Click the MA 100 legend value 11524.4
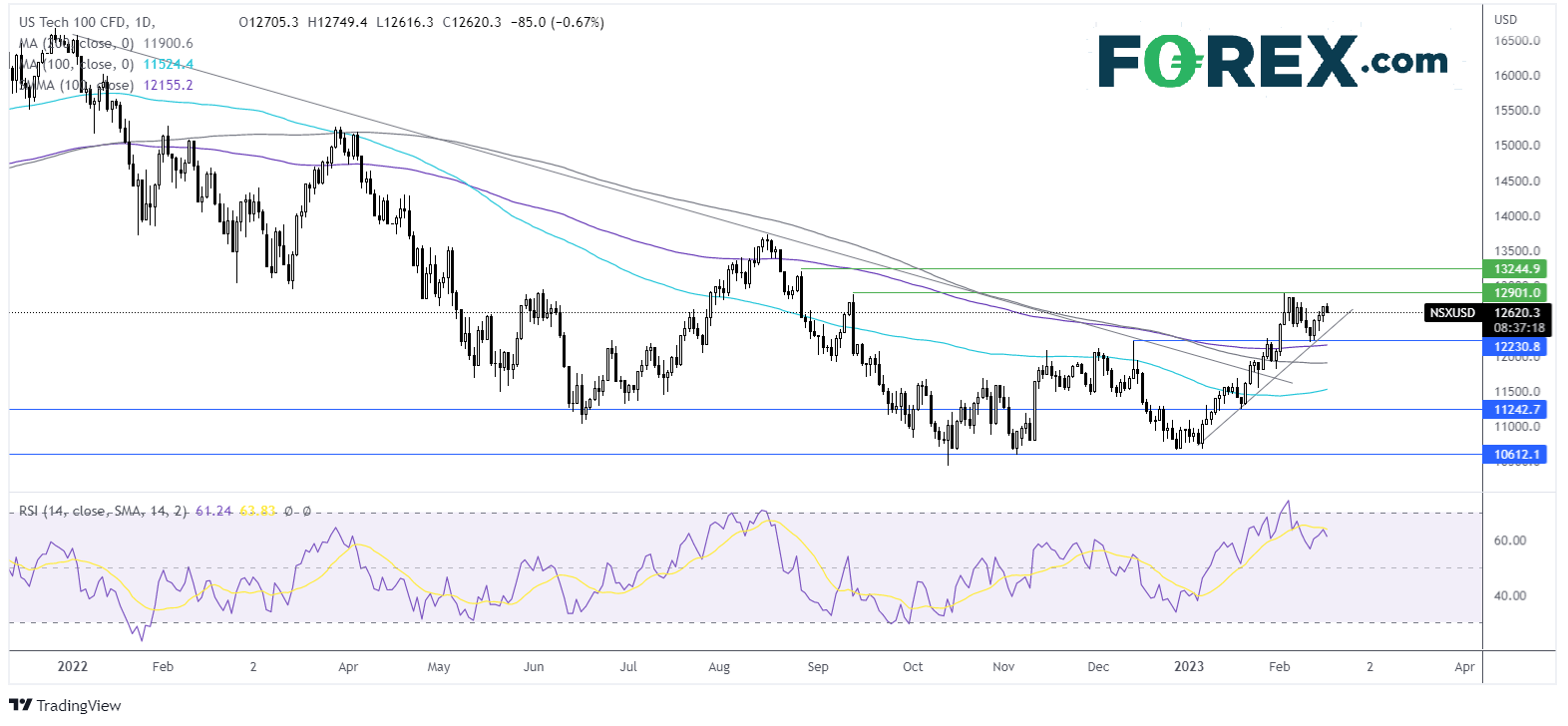Screen dimensions: 1568x726 tap(169, 64)
